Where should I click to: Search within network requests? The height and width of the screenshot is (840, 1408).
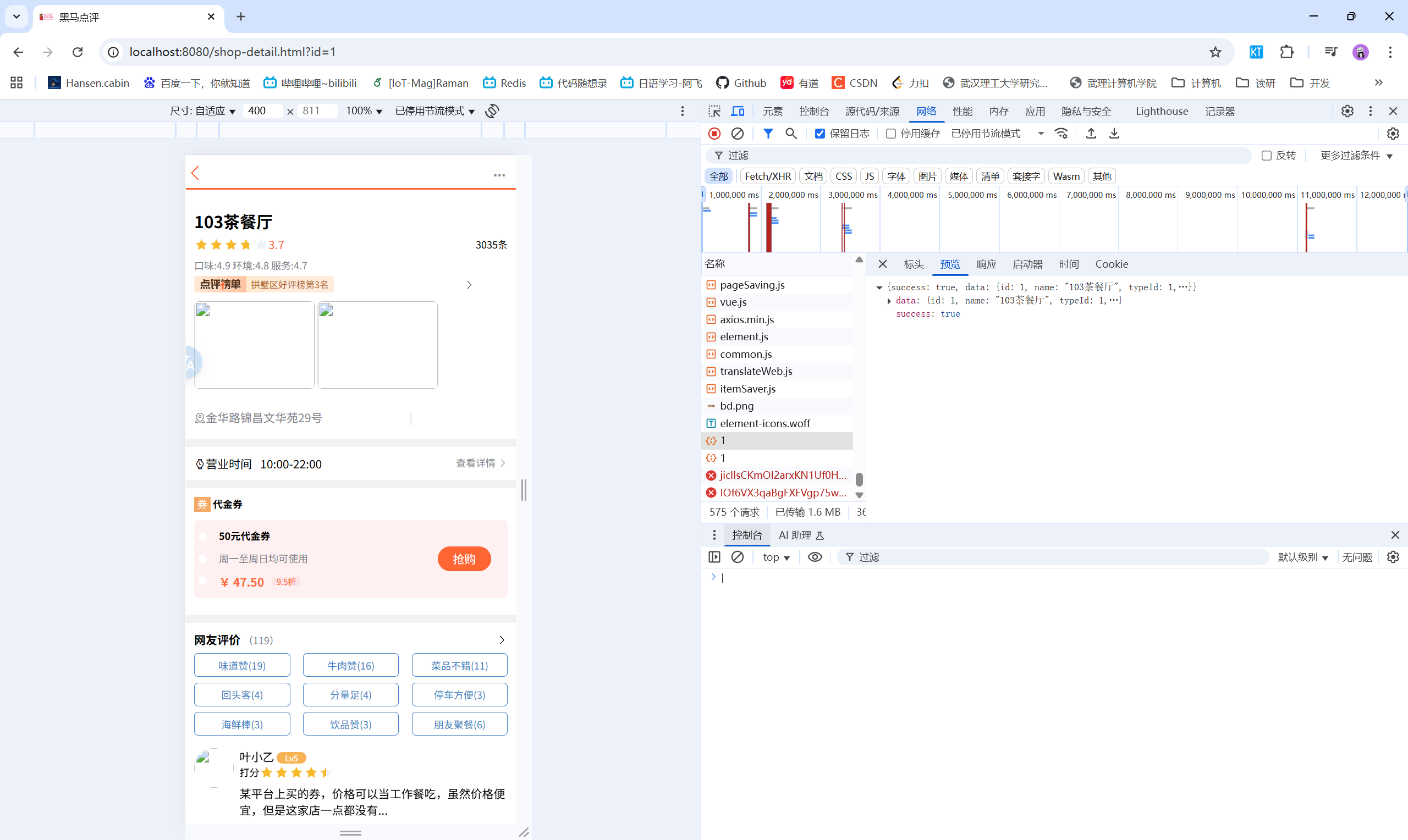(791, 133)
